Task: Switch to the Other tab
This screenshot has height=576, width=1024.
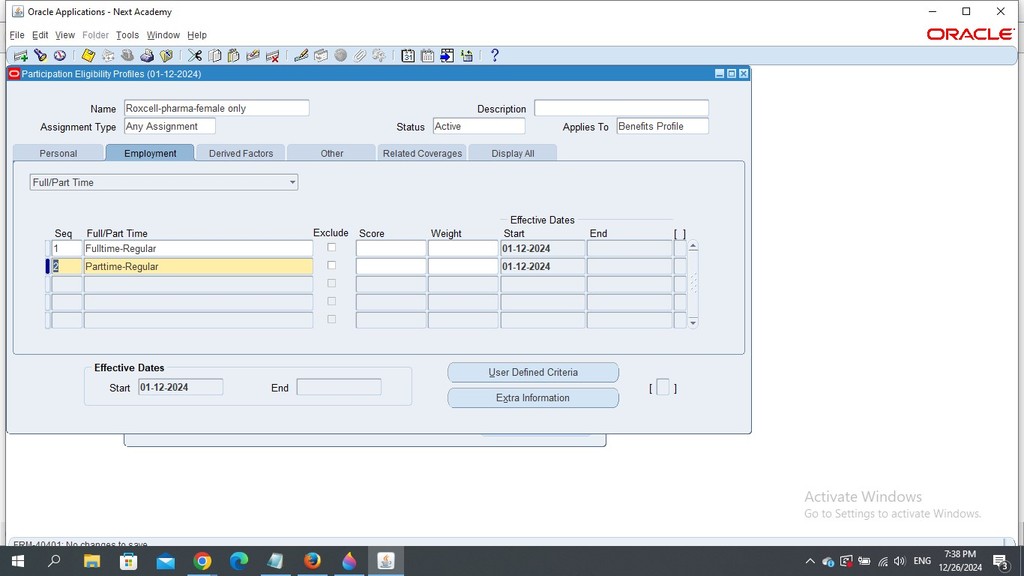Action: tap(332, 153)
